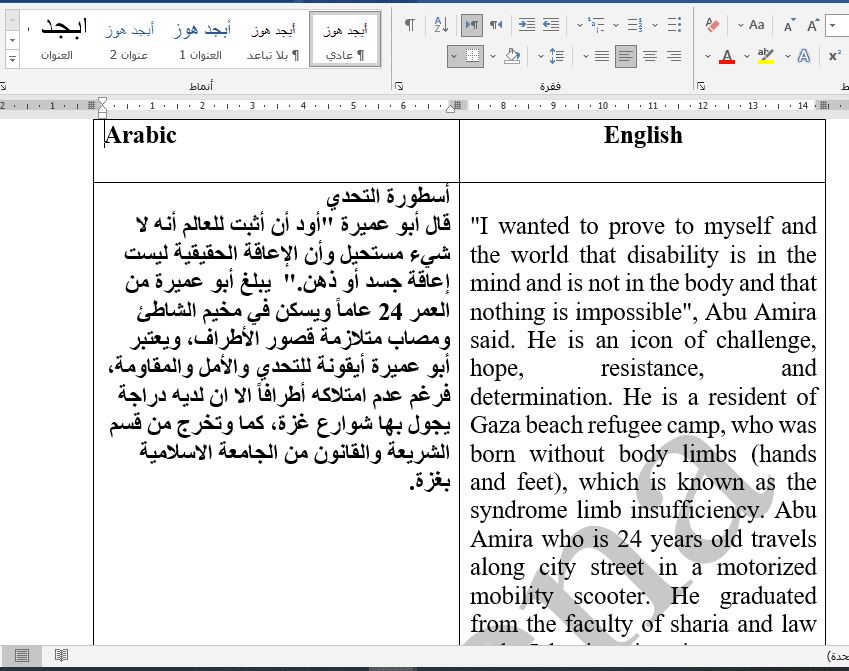Apply the العنوان 1 (Heading 1) style
This screenshot has height=671, width=849.
(201, 40)
